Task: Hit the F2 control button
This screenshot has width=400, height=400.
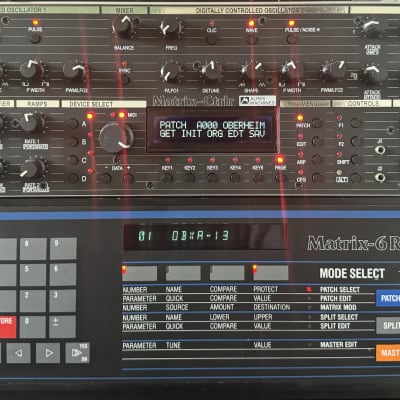Action: (x=356, y=141)
